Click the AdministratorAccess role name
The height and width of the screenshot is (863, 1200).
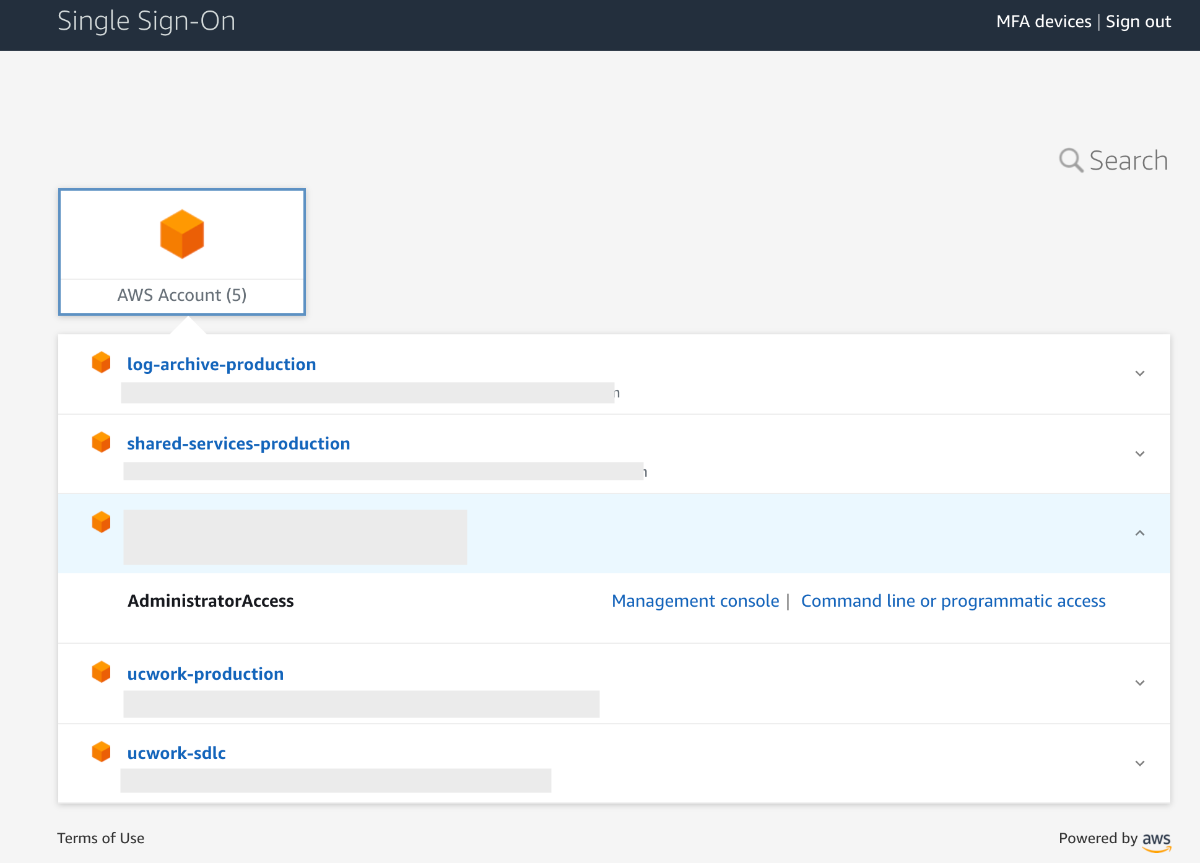tap(211, 601)
